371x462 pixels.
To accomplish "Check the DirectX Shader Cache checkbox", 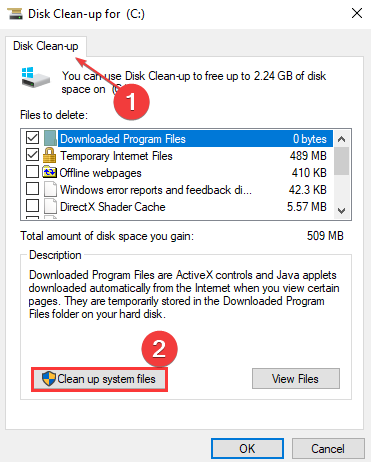I will (32, 206).
